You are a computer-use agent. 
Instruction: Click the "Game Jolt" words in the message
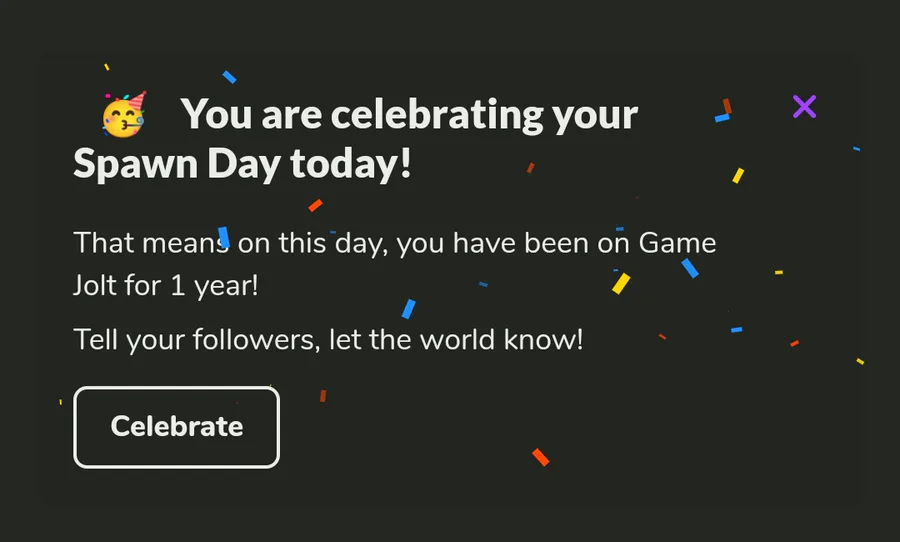coord(677,243)
